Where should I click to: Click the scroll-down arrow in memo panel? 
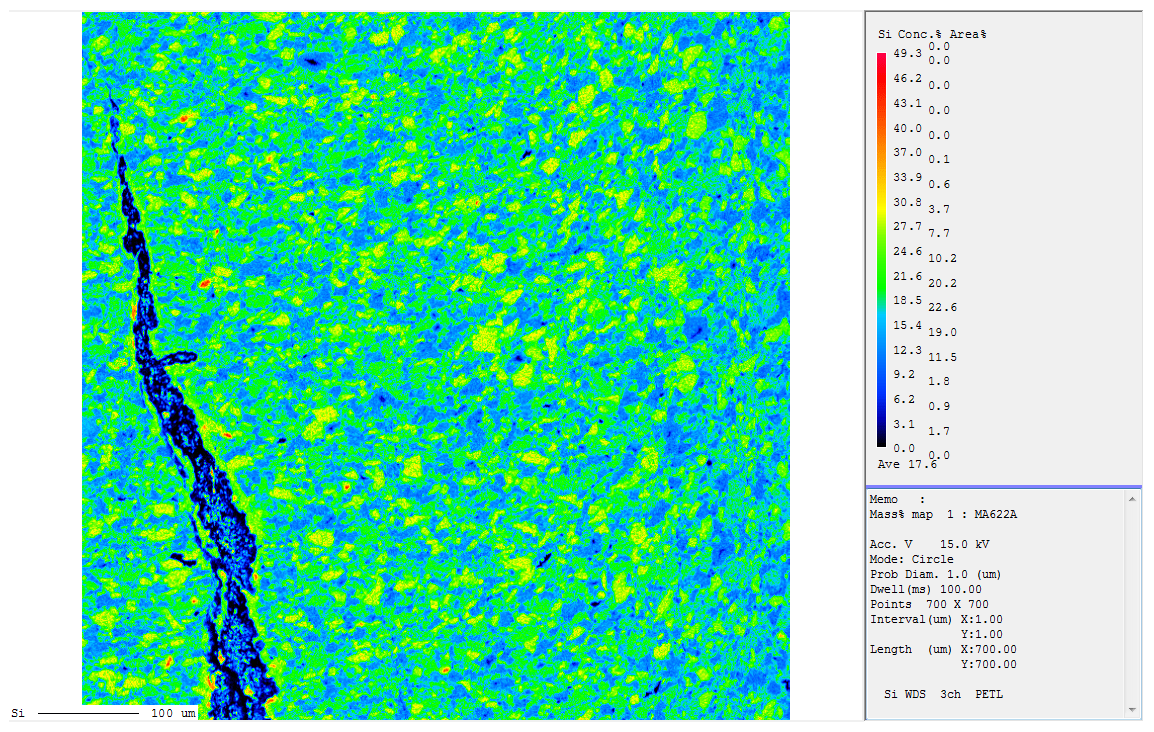[x=1133, y=709]
